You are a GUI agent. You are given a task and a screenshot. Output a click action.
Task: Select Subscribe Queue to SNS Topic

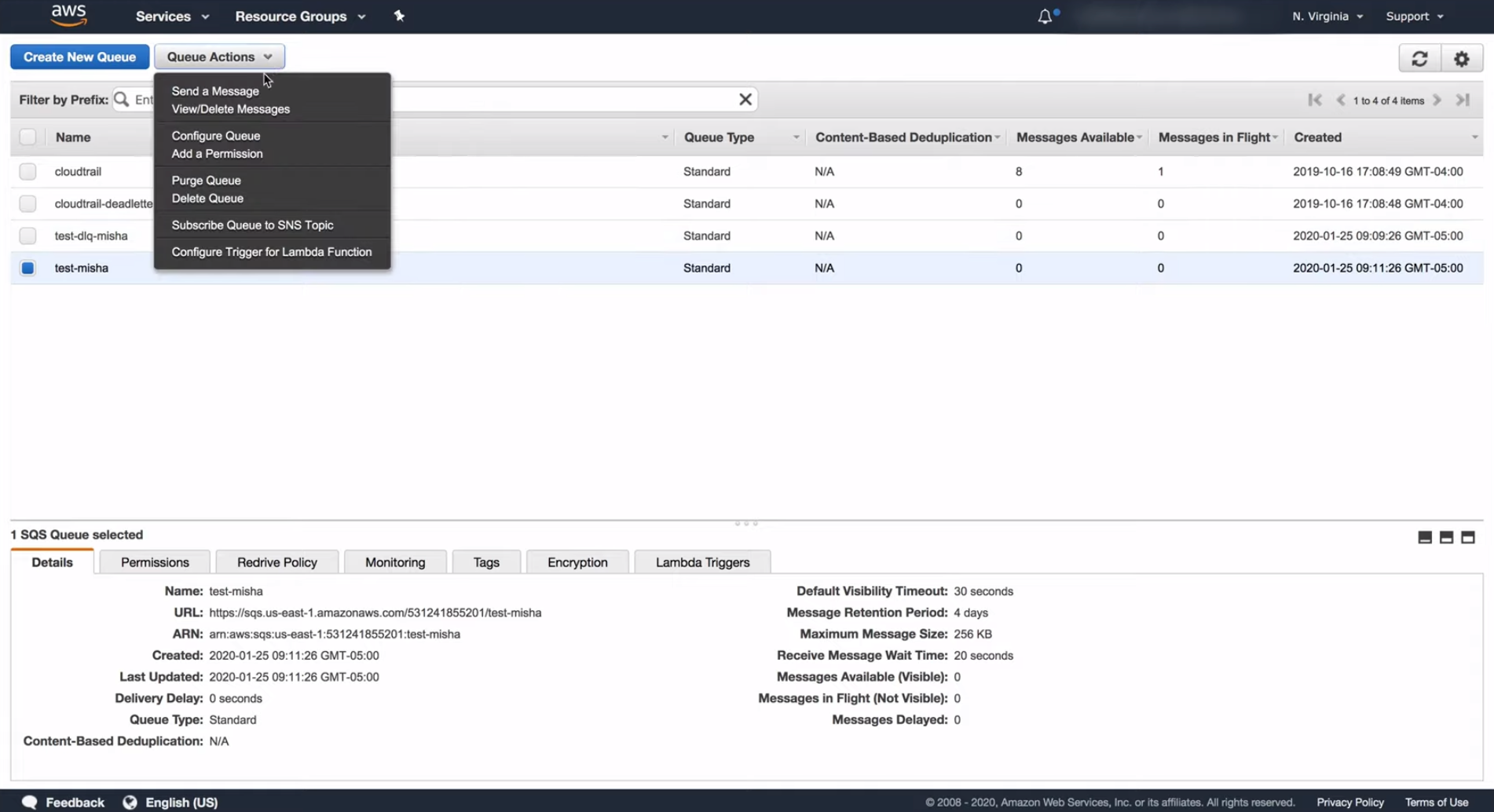click(x=252, y=225)
